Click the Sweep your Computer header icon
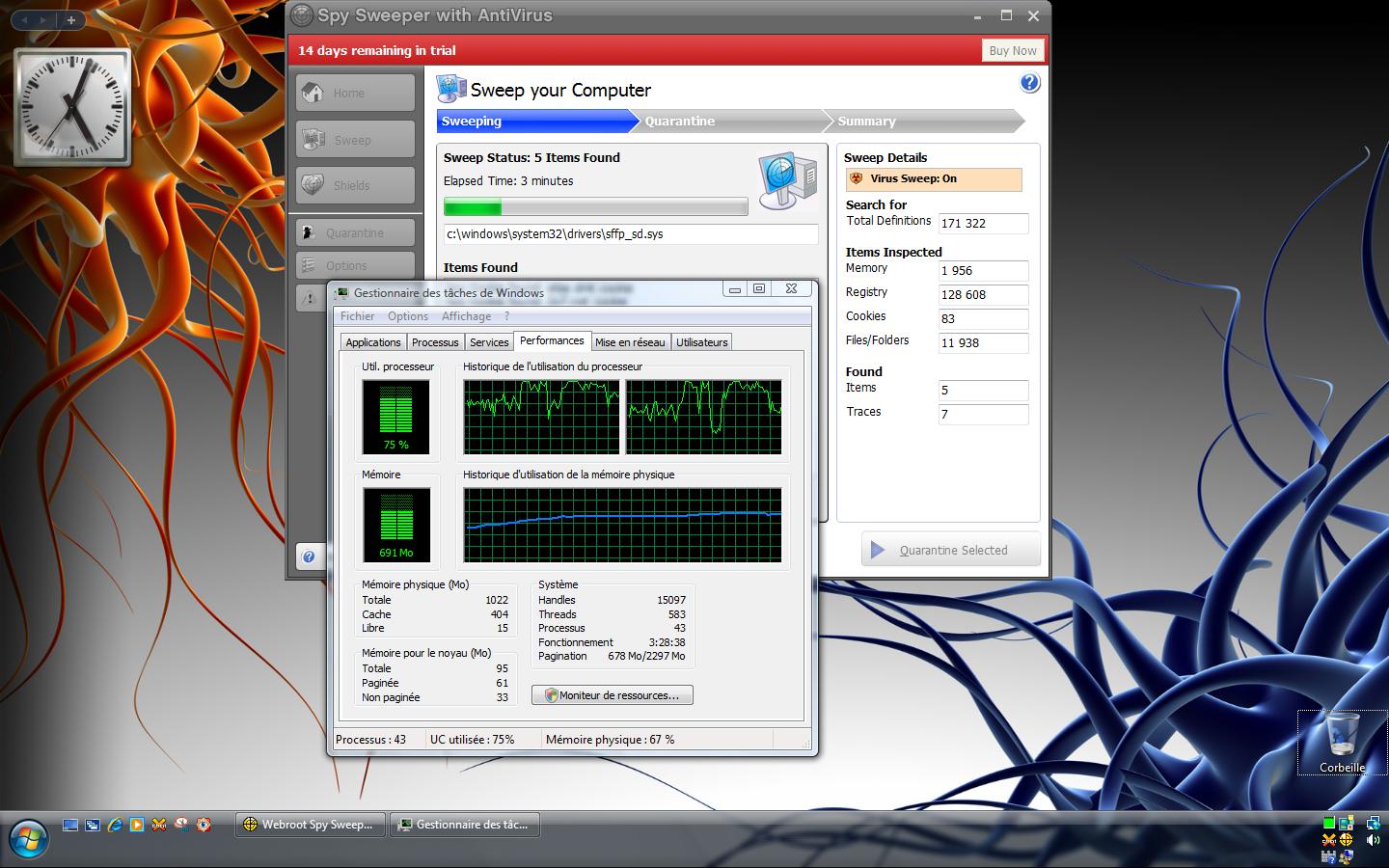1389x868 pixels. pyautogui.click(x=451, y=89)
